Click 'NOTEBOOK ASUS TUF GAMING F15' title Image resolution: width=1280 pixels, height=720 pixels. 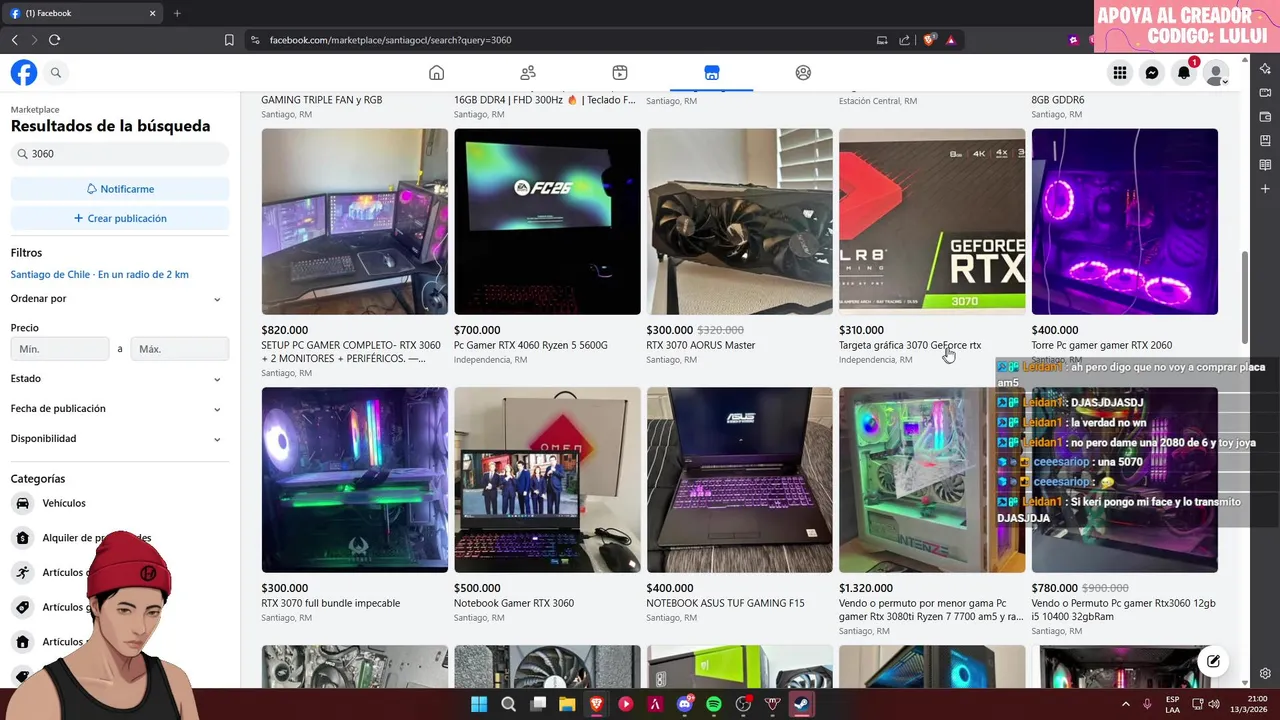click(x=725, y=603)
